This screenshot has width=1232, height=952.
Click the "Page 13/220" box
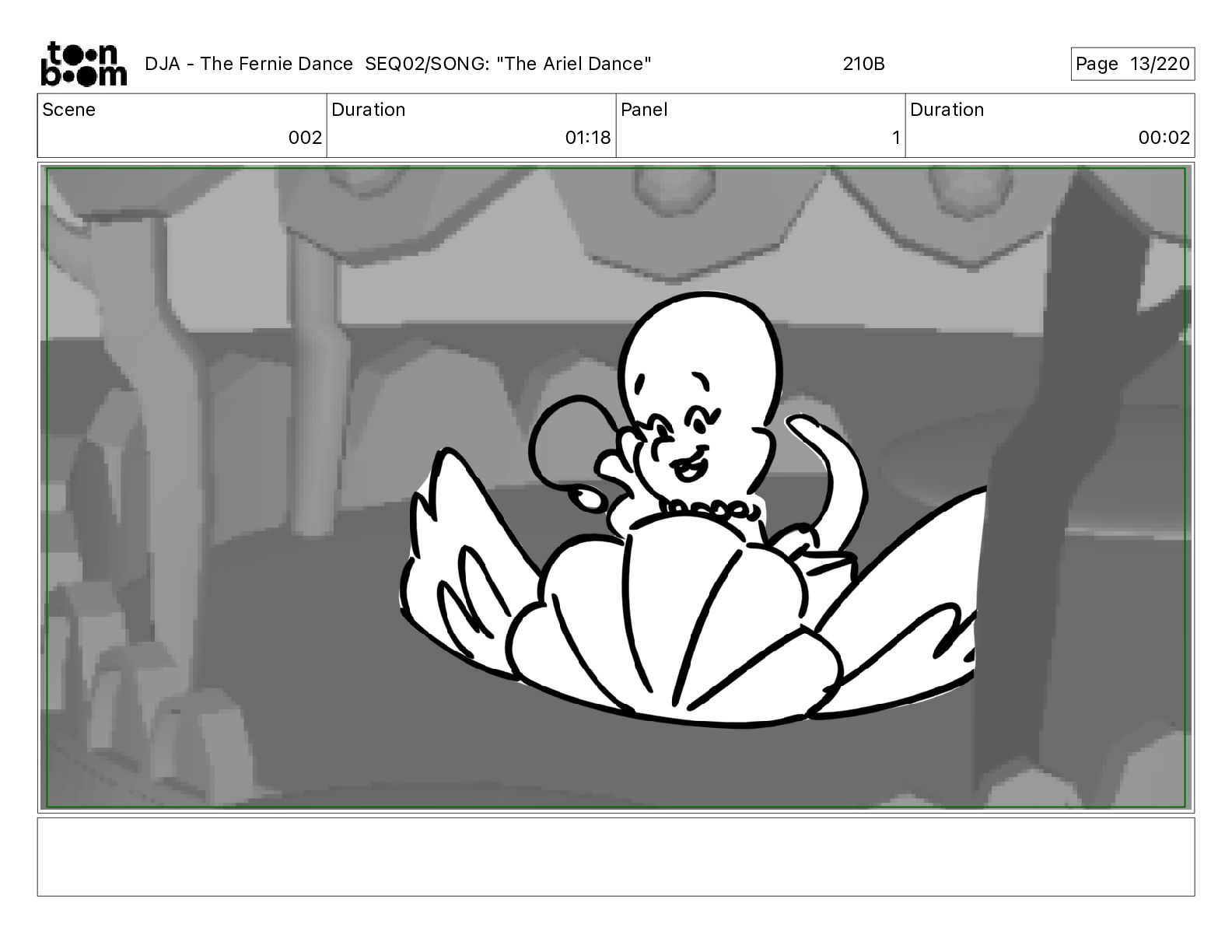pos(1132,64)
